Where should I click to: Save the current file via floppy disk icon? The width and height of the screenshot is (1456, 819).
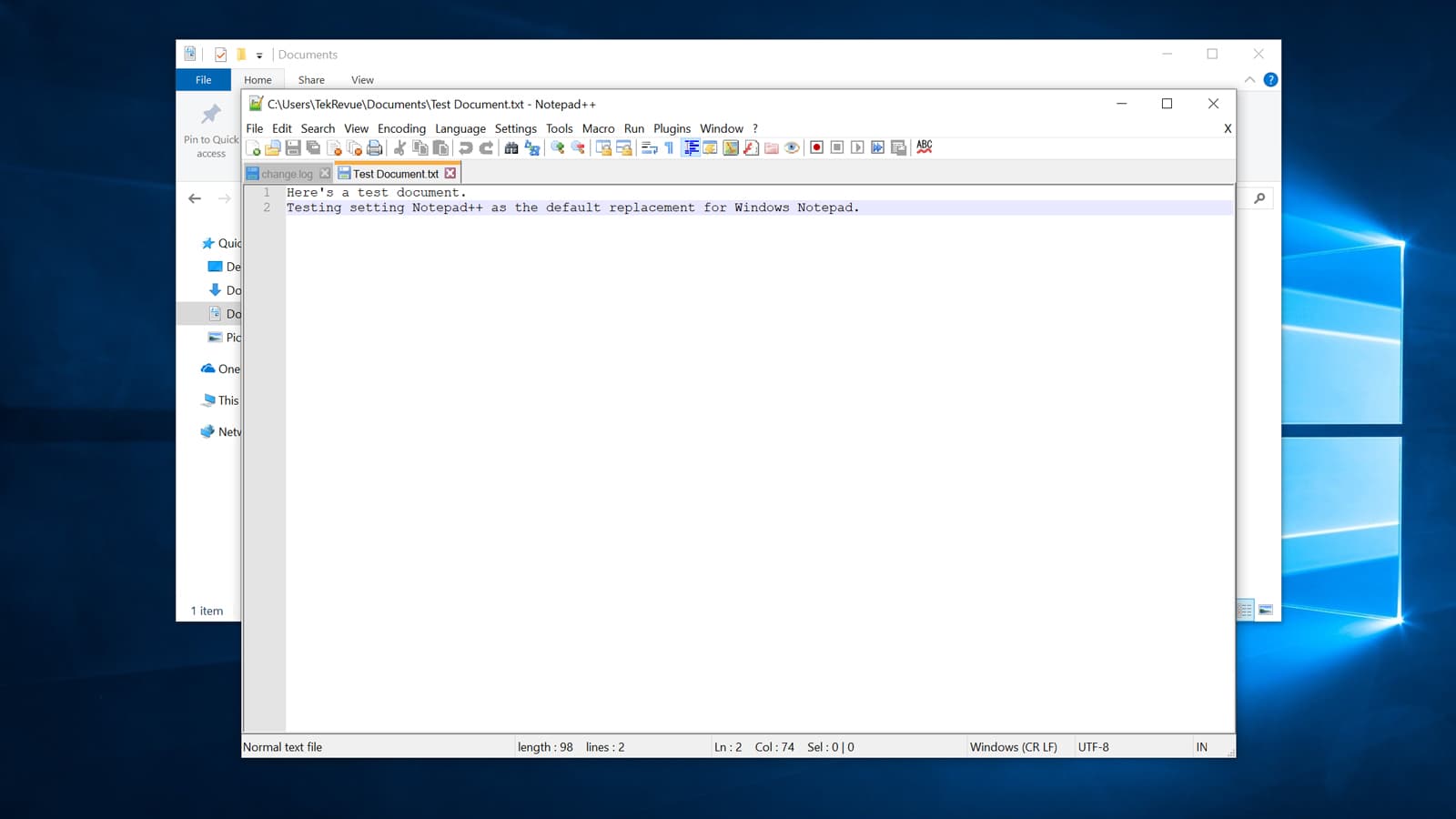coord(293,147)
